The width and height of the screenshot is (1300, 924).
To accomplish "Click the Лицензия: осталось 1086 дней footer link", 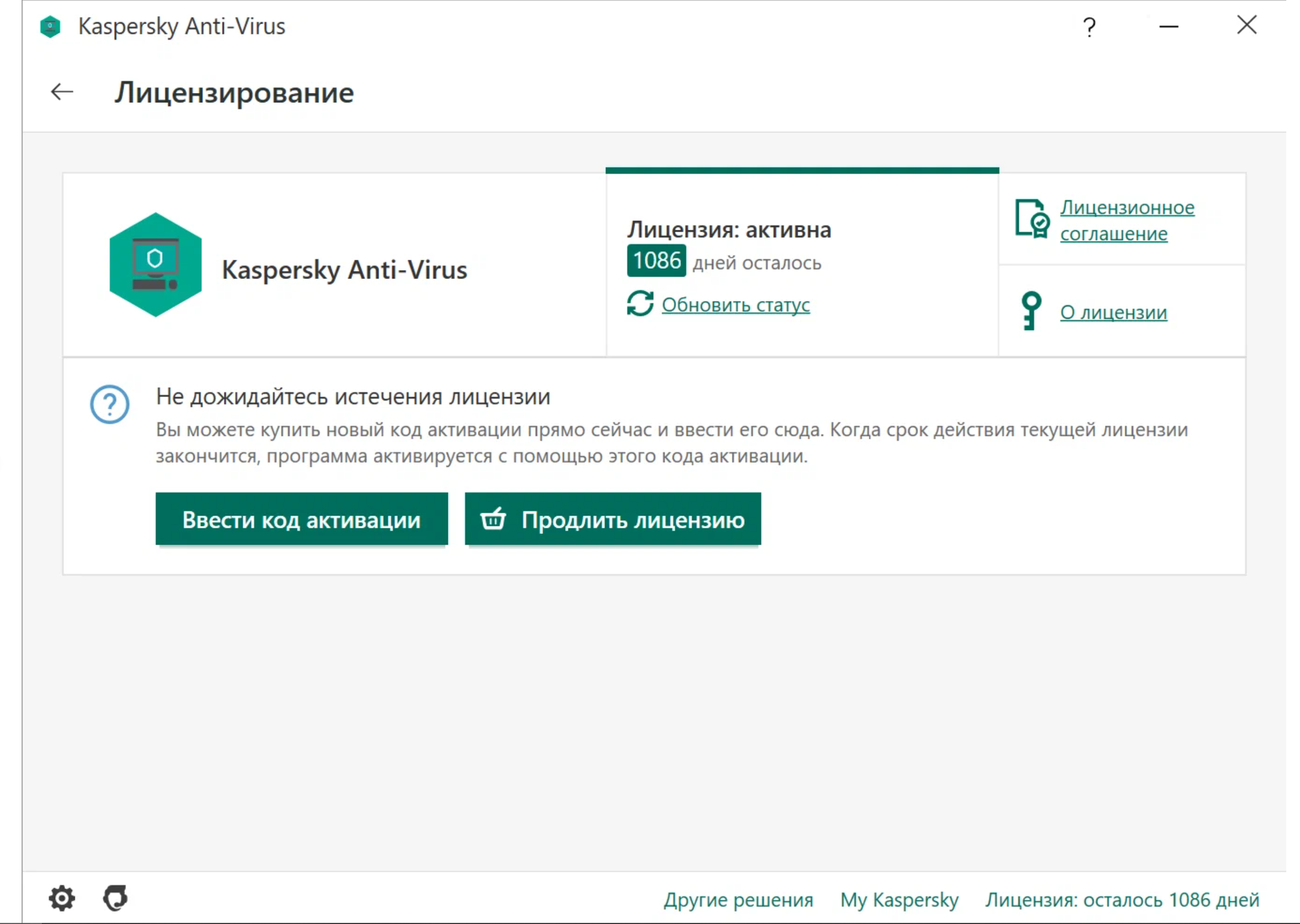I will pyautogui.click(x=1122, y=899).
